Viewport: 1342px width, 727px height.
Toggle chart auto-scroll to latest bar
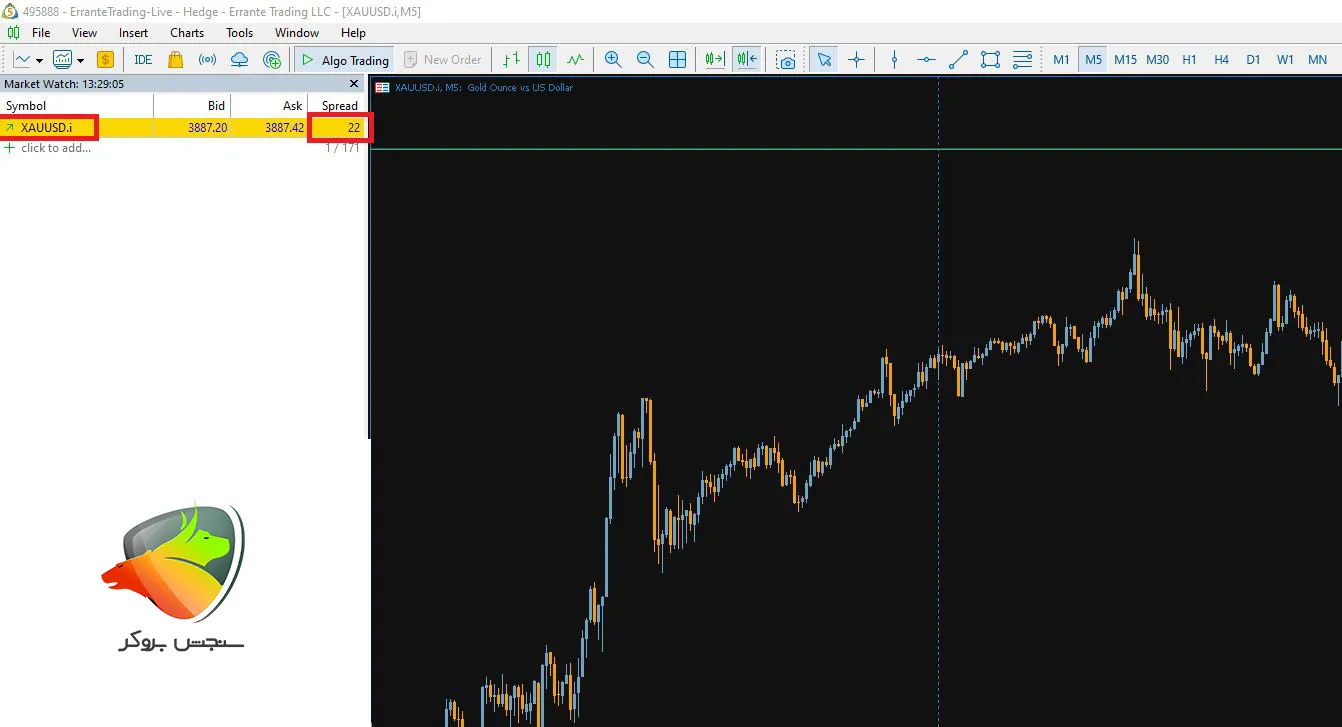[714, 60]
